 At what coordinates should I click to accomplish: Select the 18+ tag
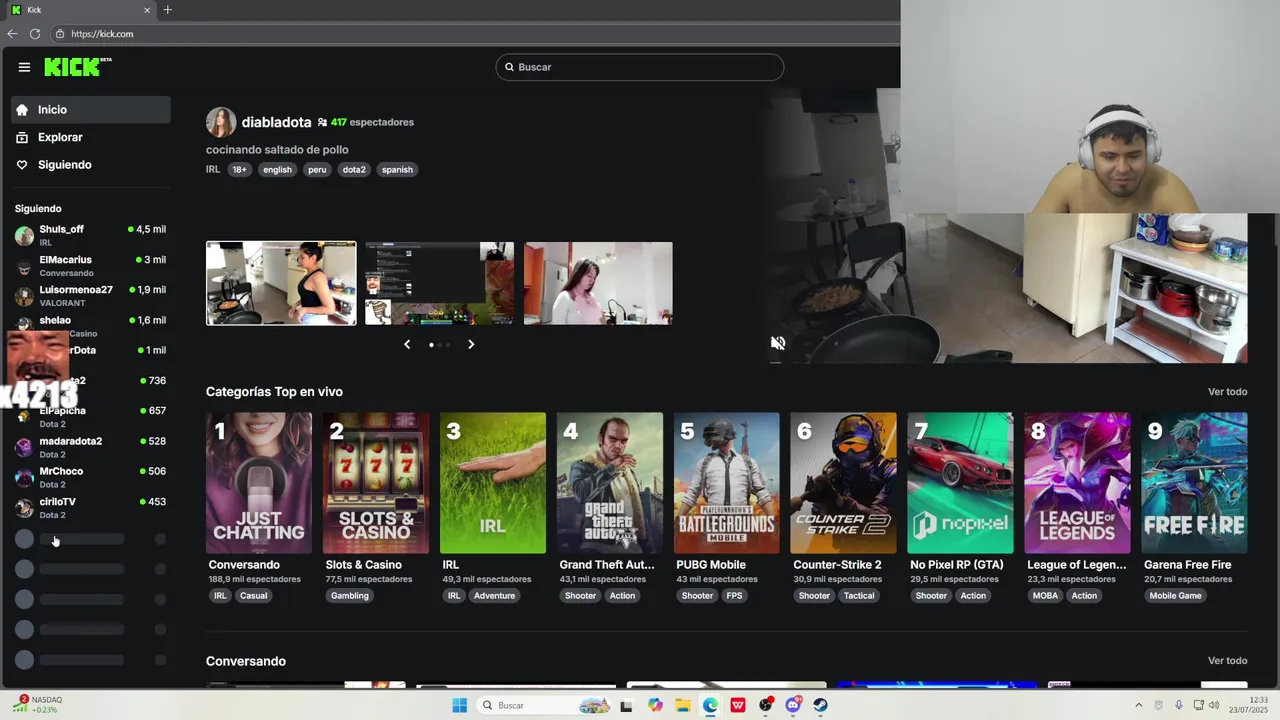[x=239, y=170]
